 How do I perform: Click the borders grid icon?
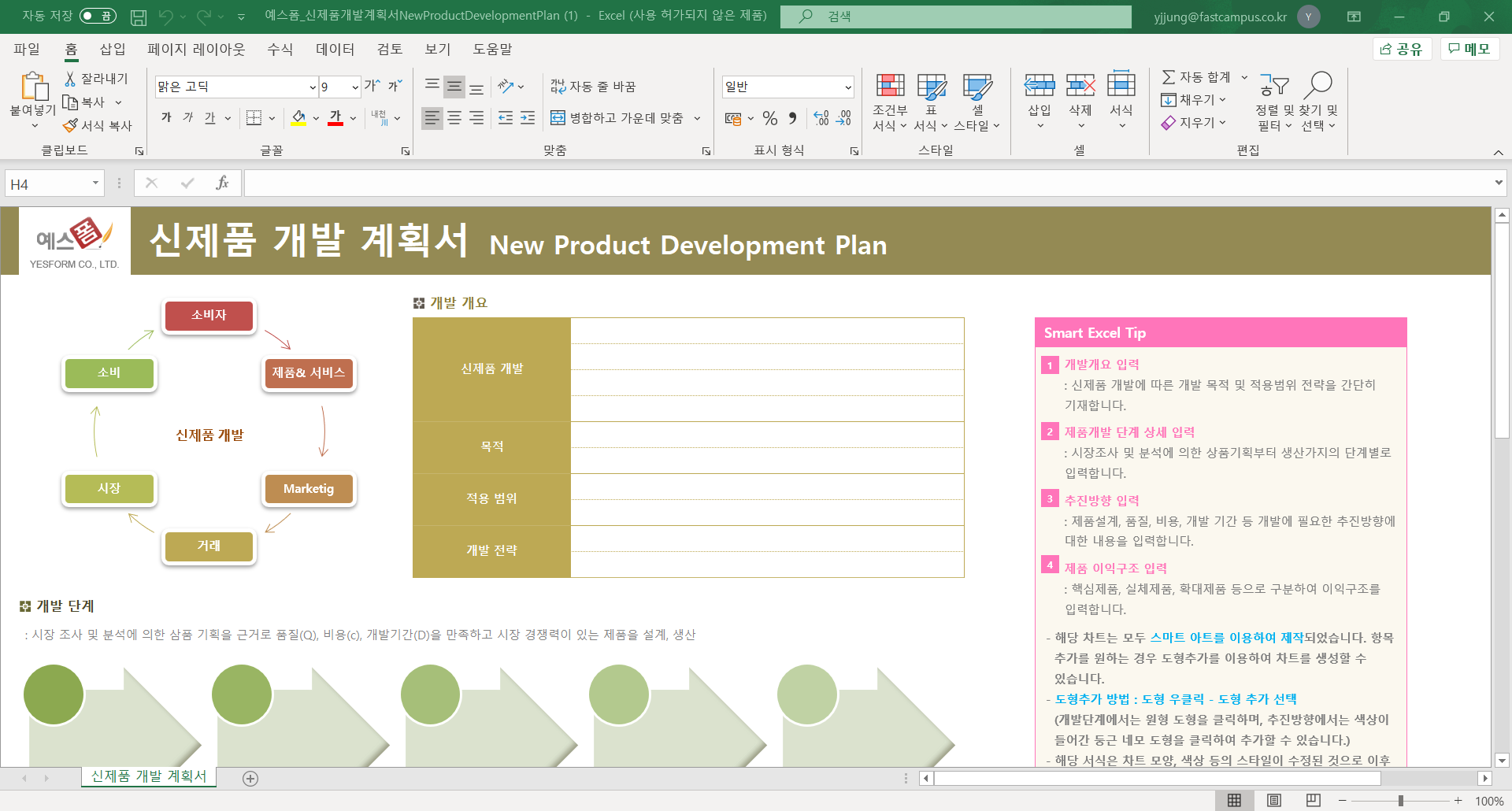point(254,118)
